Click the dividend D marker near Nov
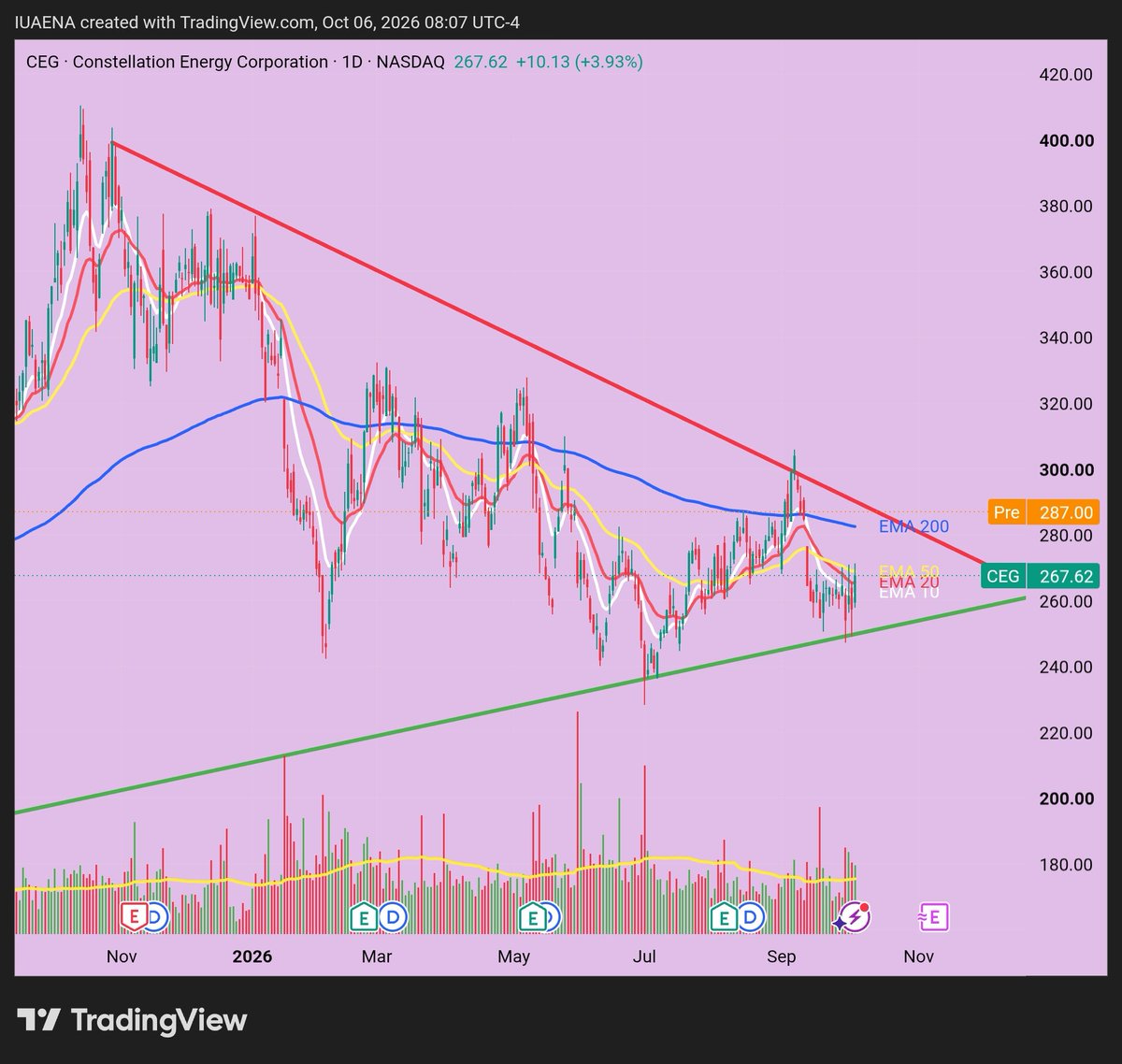 155,917
